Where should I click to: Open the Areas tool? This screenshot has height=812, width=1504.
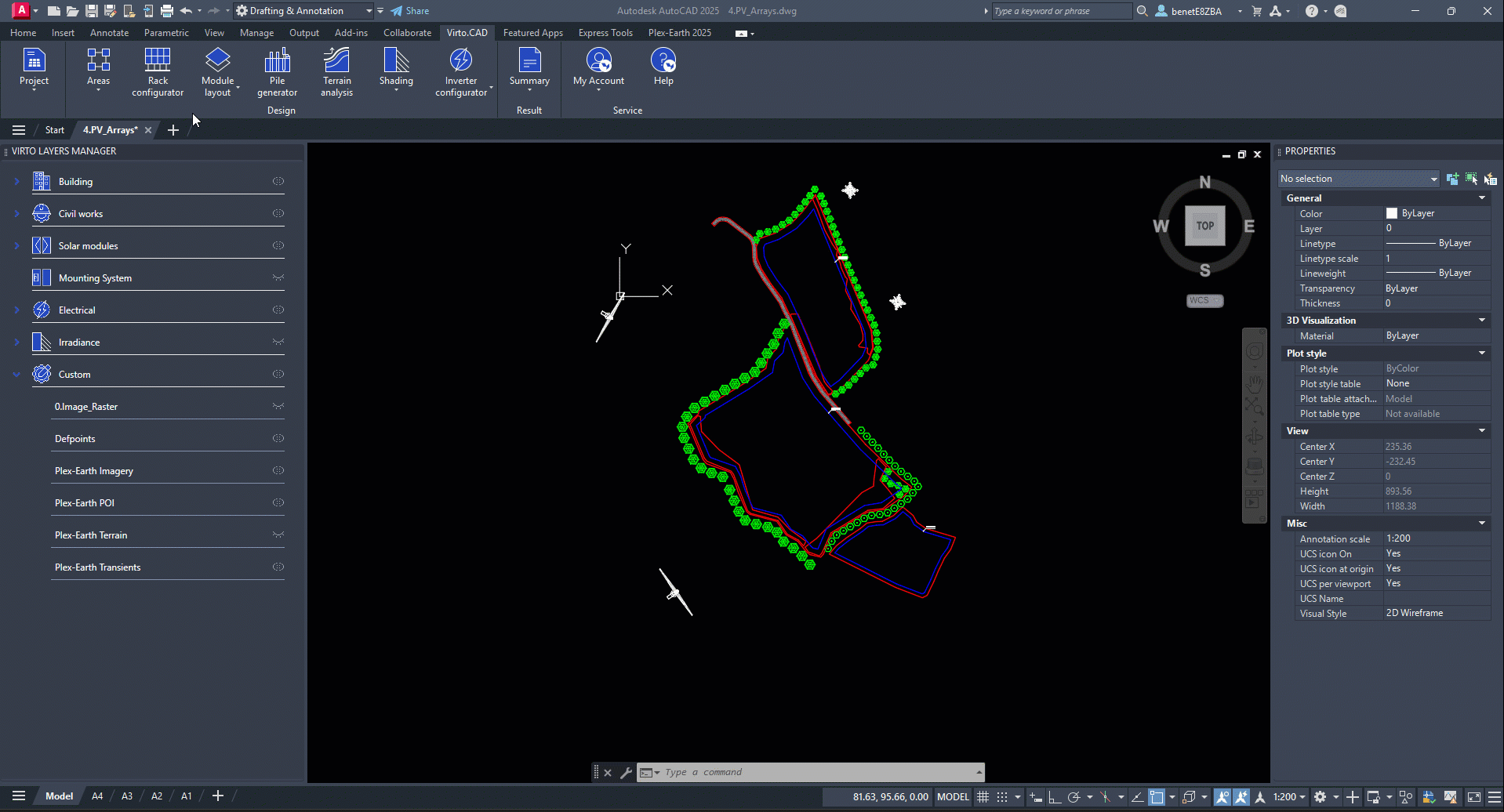coord(98,69)
